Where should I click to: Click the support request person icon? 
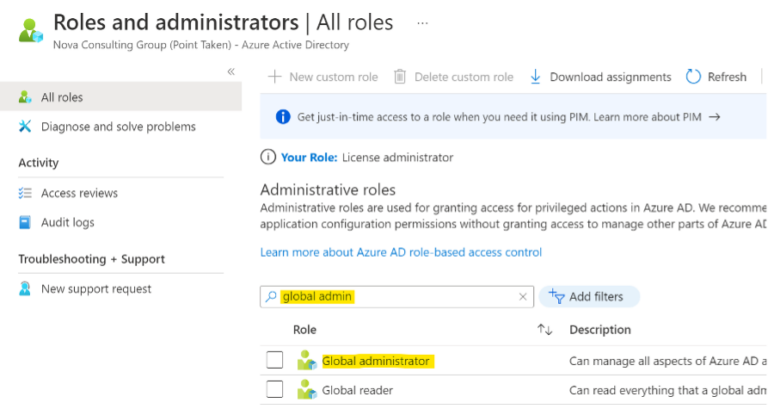click(x=25, y=289)
